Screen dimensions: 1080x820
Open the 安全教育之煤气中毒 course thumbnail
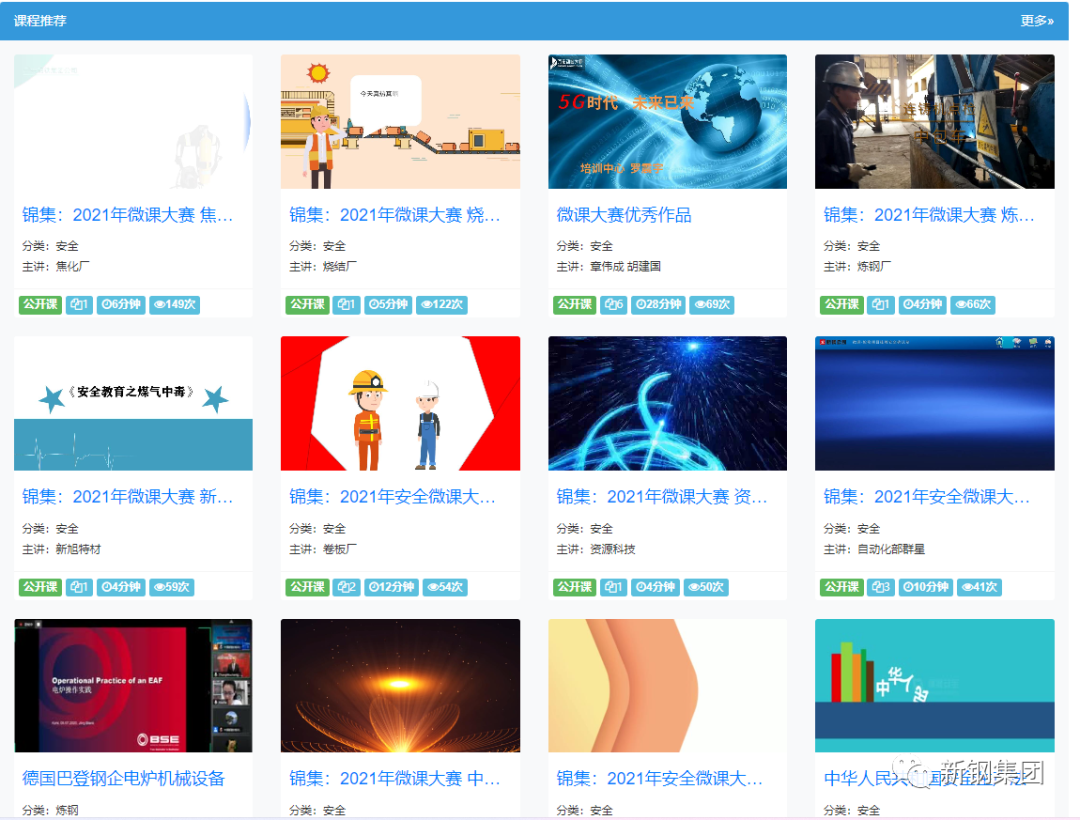[x=133, y=403]
